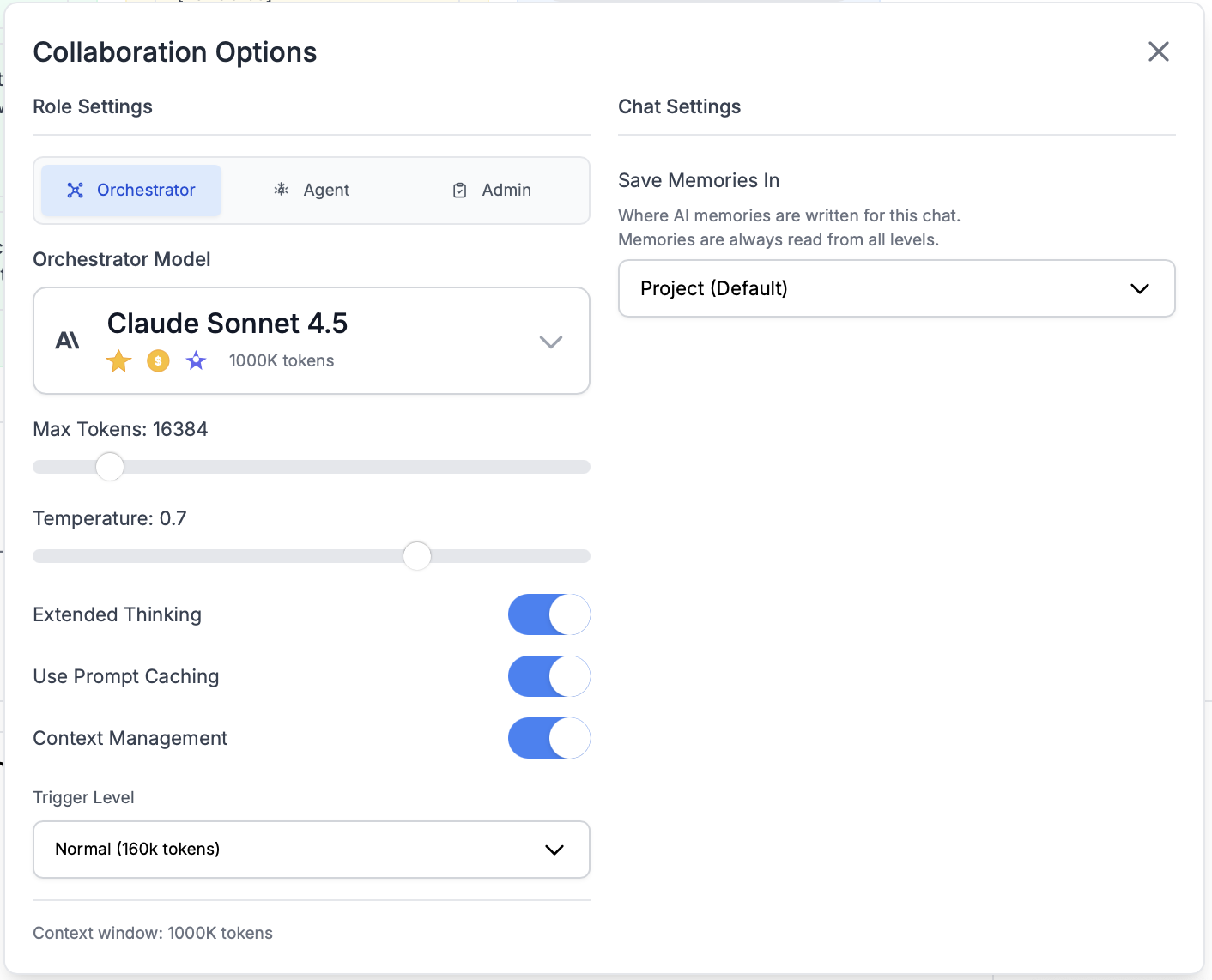Click the close icon on Collaboration Options
1212x980 pixels.
(x=1159, y=51)
